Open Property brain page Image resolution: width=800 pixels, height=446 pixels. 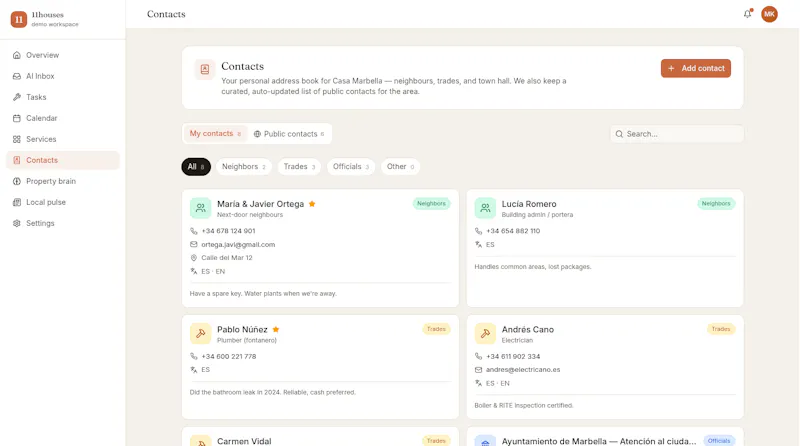pyautogui.click(x=63, y=181)
